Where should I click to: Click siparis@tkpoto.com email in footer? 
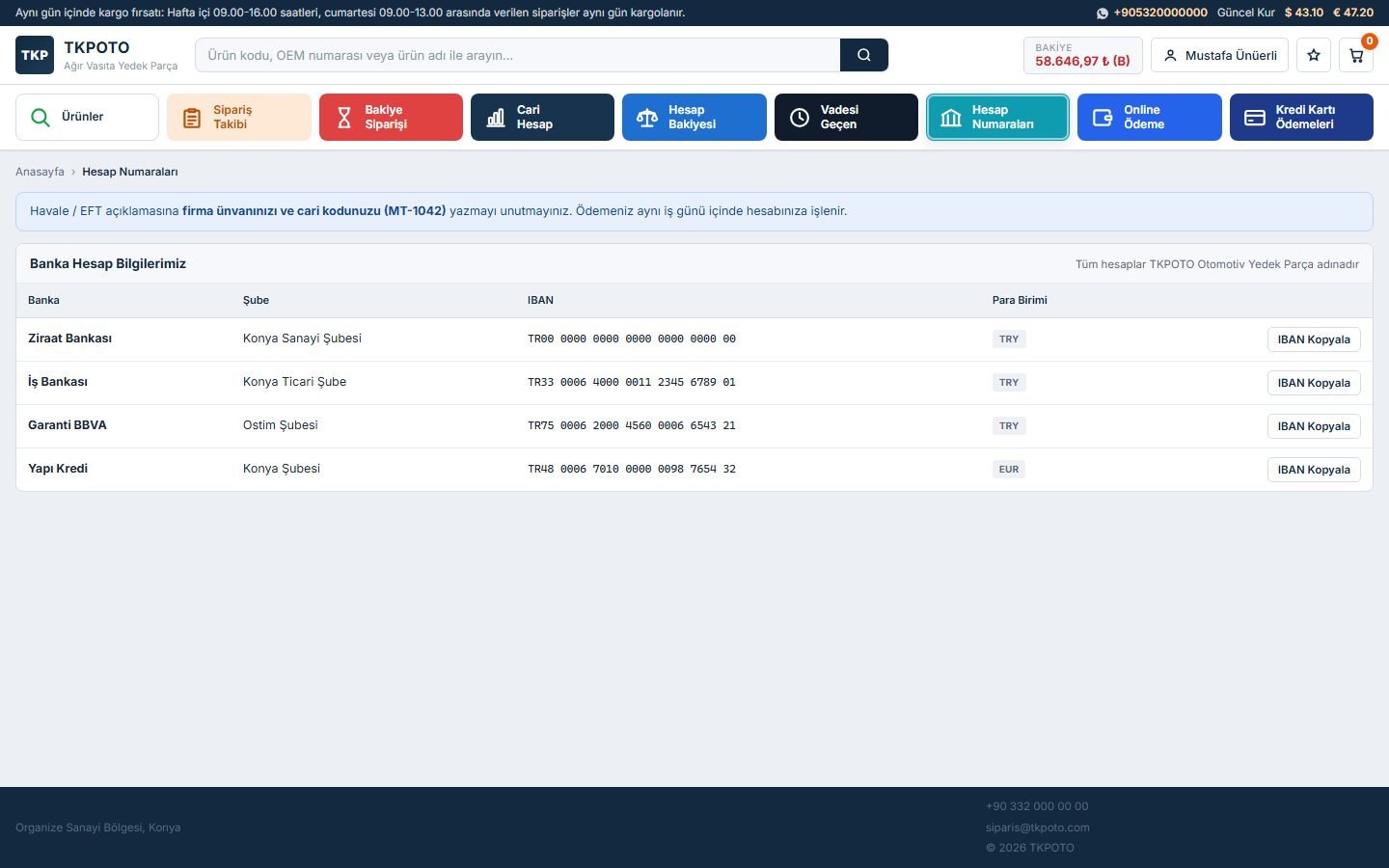coord(1038,827)
